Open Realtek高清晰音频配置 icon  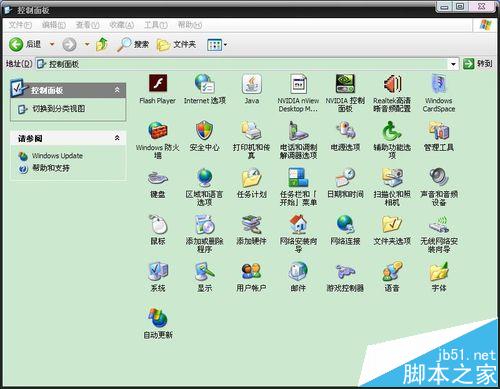(392, 83)
